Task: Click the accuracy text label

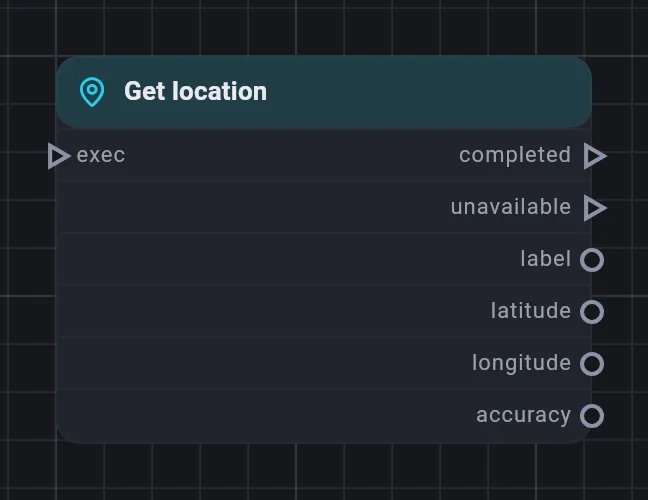Action: [x=524, y=416]
